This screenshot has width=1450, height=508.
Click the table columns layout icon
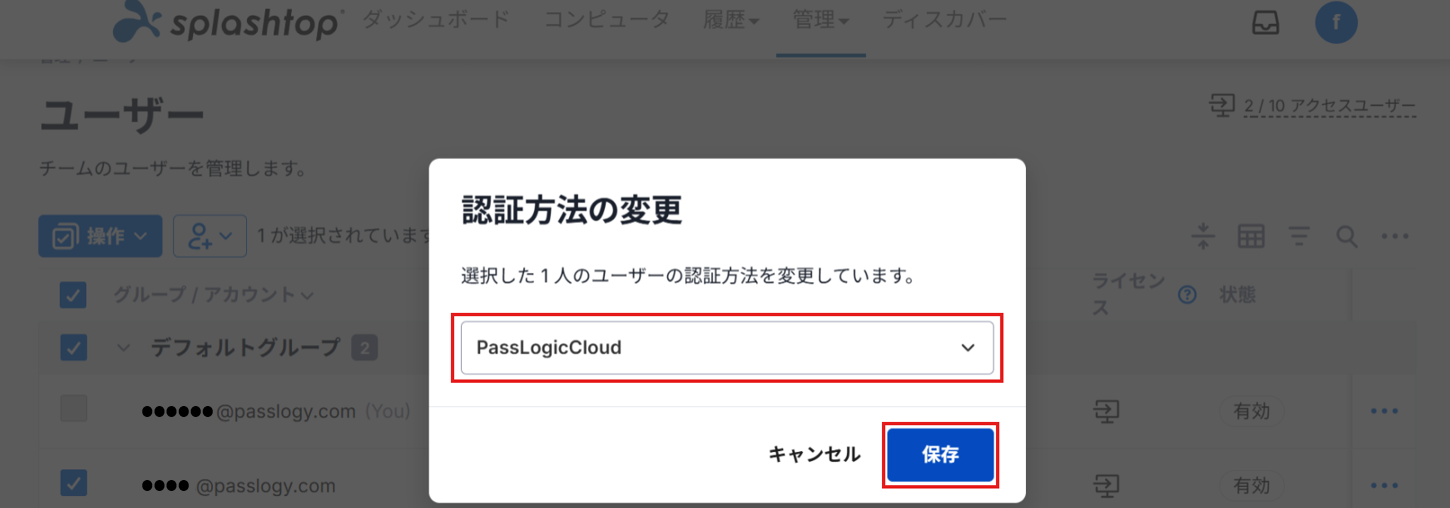1251,236
